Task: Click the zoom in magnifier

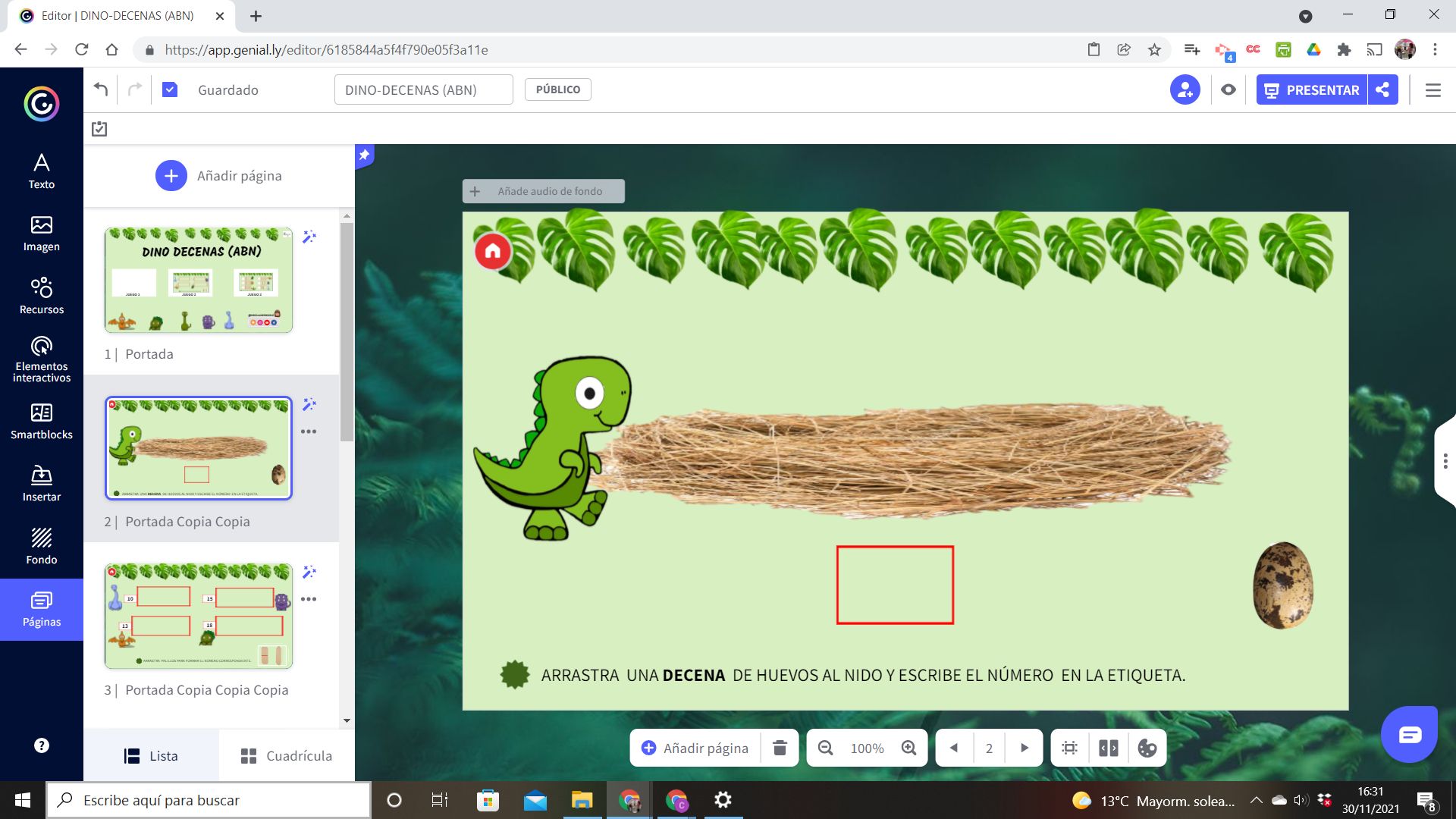Action: point(908,748)
